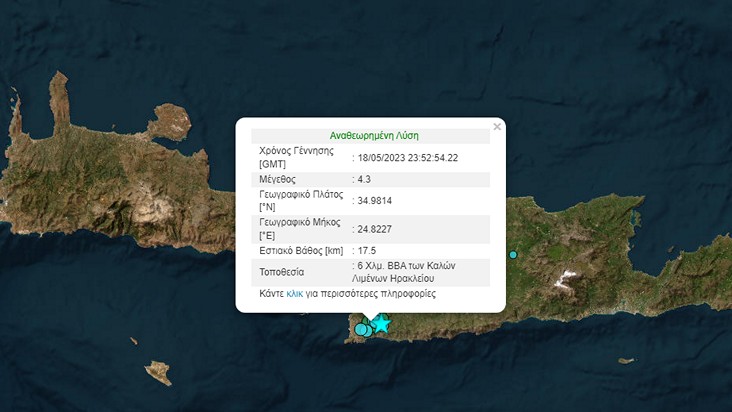Click the large cyan circle marker beside the star
The height and width of the screenshot is (412, 732).
[x=362, y=329]
